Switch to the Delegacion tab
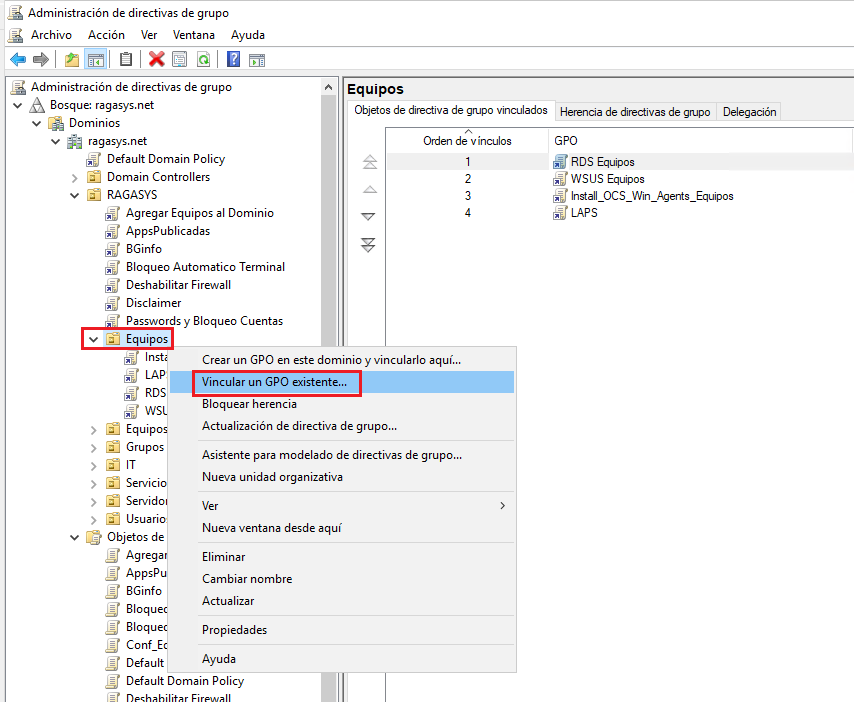This screenshot has height=702, width=854. pos(747,111)
